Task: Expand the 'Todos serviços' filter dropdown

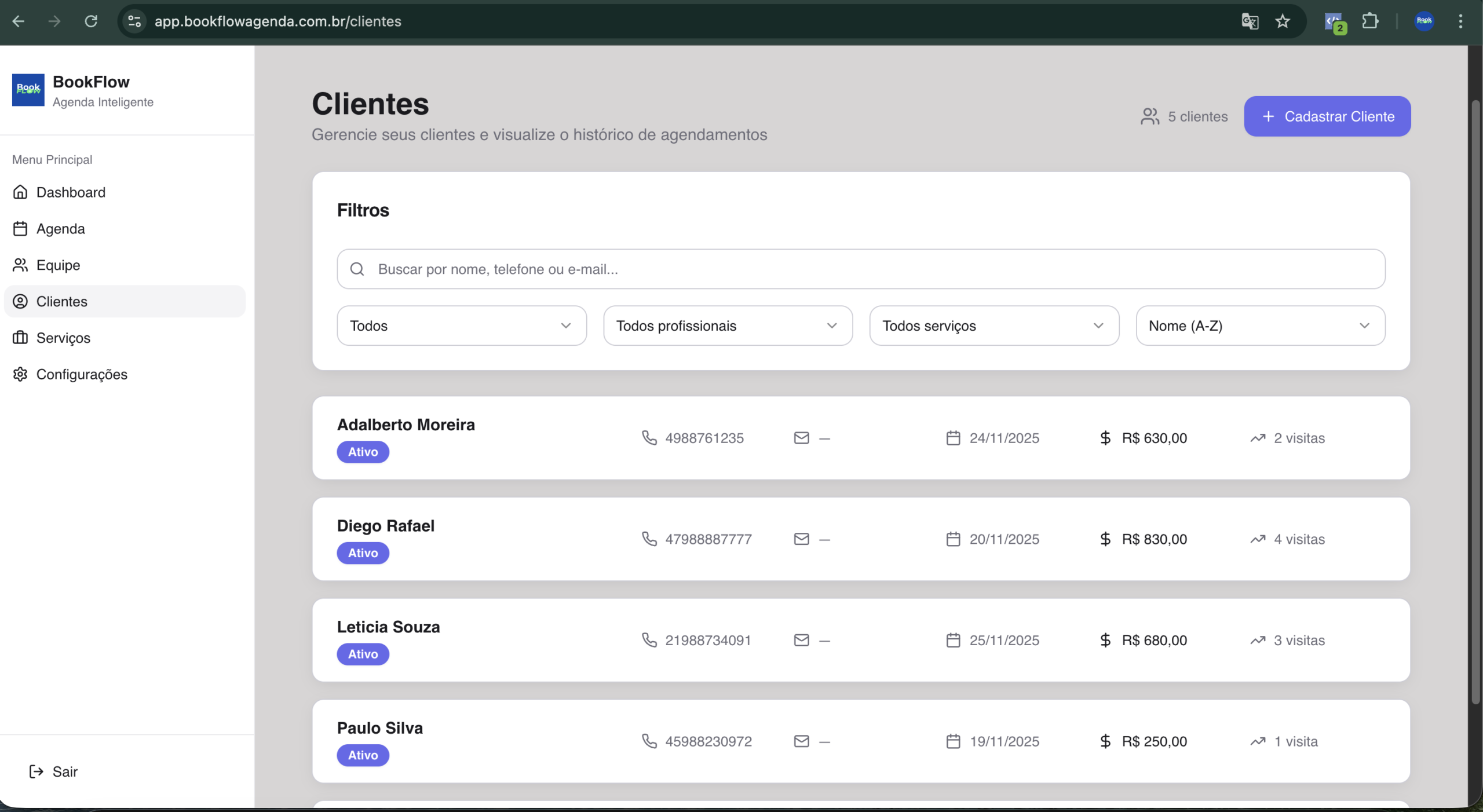Action: pyautogui.click(x=993, y=325)
